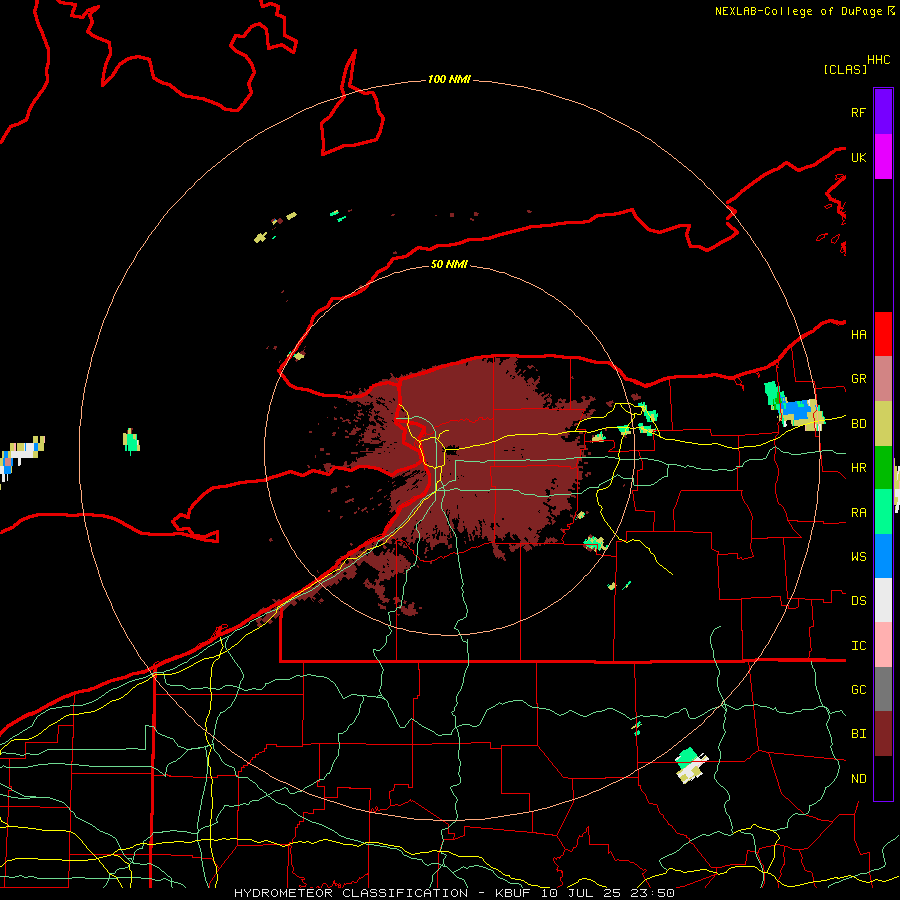The image size is (900, 900).
Task: Click the 'UK' legend label
Action: 858,158
